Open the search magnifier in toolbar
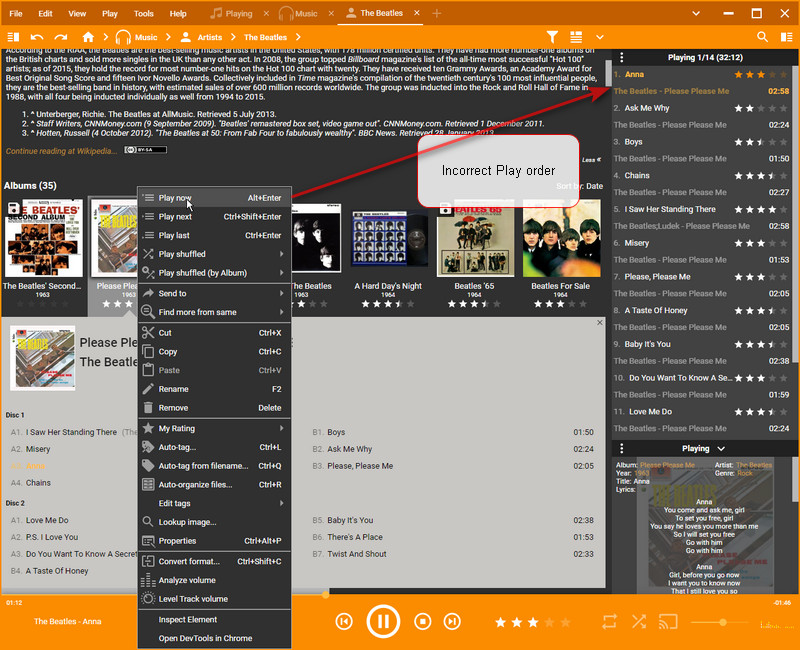Image resolution: width=800 pixels, height=650 pixels. tap(762, 37)
